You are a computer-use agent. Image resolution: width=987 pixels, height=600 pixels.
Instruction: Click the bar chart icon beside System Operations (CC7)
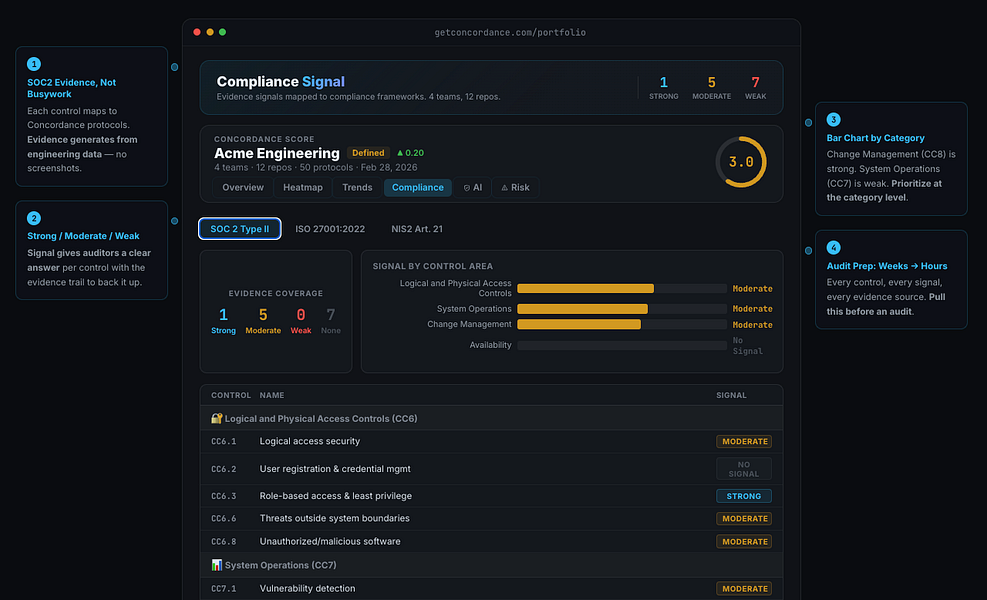pyautogui.click(x=217, y=565)
